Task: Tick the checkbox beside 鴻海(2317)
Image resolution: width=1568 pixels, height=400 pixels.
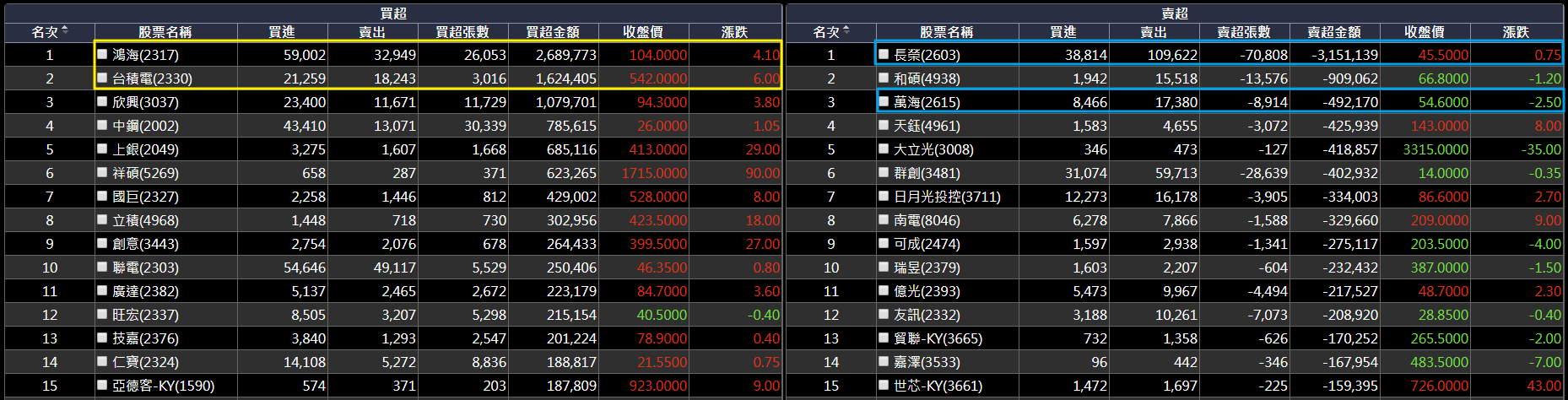Action: tap(102, 54)
